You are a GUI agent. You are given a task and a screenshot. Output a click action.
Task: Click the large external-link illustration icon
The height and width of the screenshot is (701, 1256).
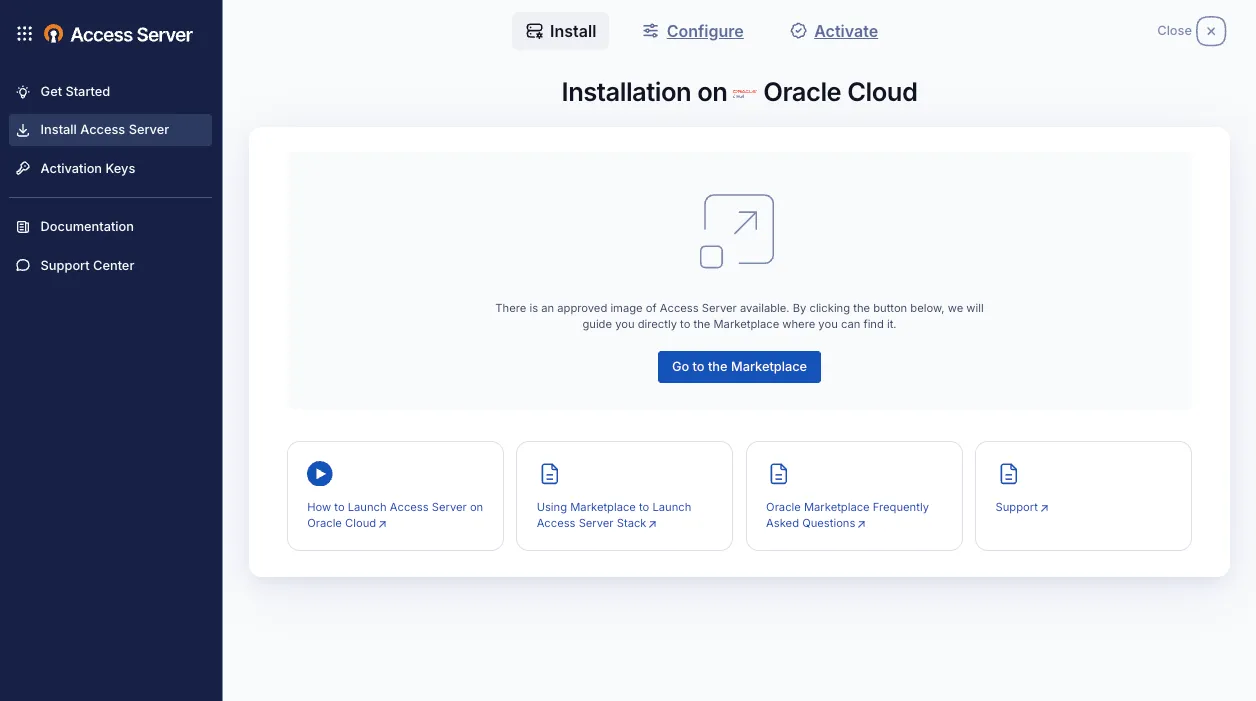pyautogui.click(x=738, y=231)
